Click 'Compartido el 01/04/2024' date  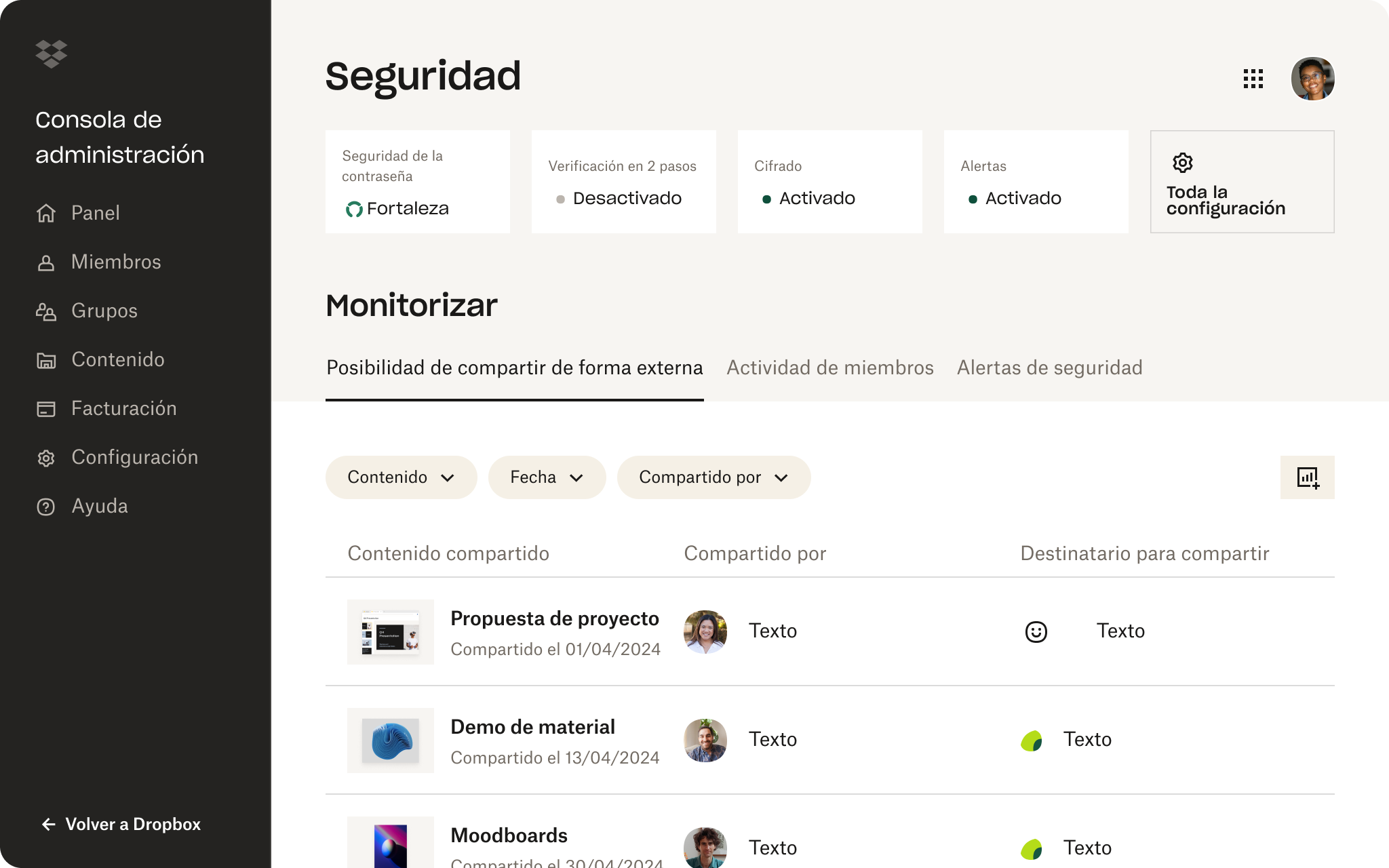pyautogui.click(x=555, y=650)
